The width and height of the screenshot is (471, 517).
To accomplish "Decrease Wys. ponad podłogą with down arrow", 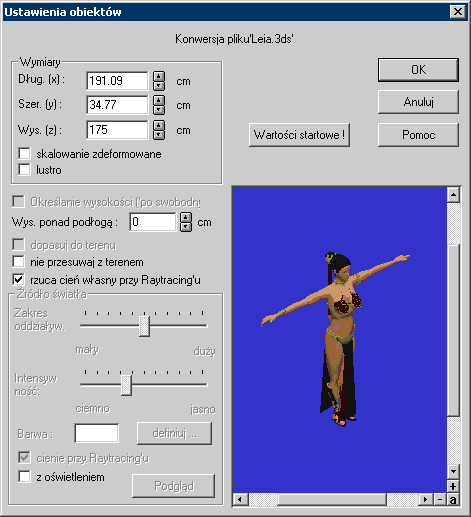I will point(186,227).
